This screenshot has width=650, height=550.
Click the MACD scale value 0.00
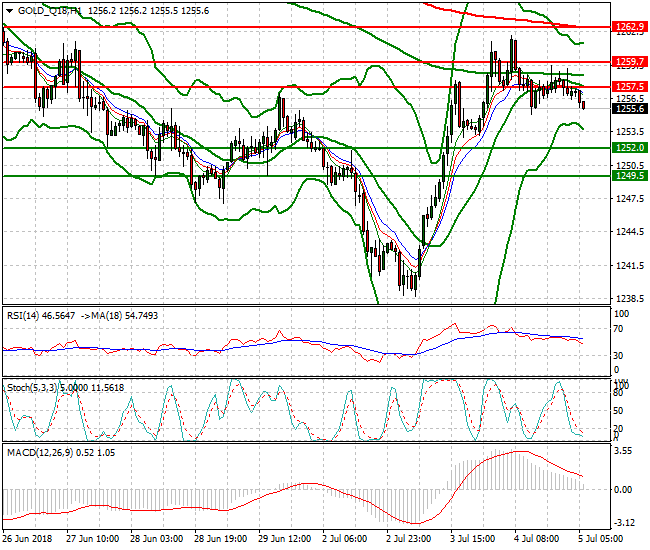pyautogui.click(x=623, y=490)
